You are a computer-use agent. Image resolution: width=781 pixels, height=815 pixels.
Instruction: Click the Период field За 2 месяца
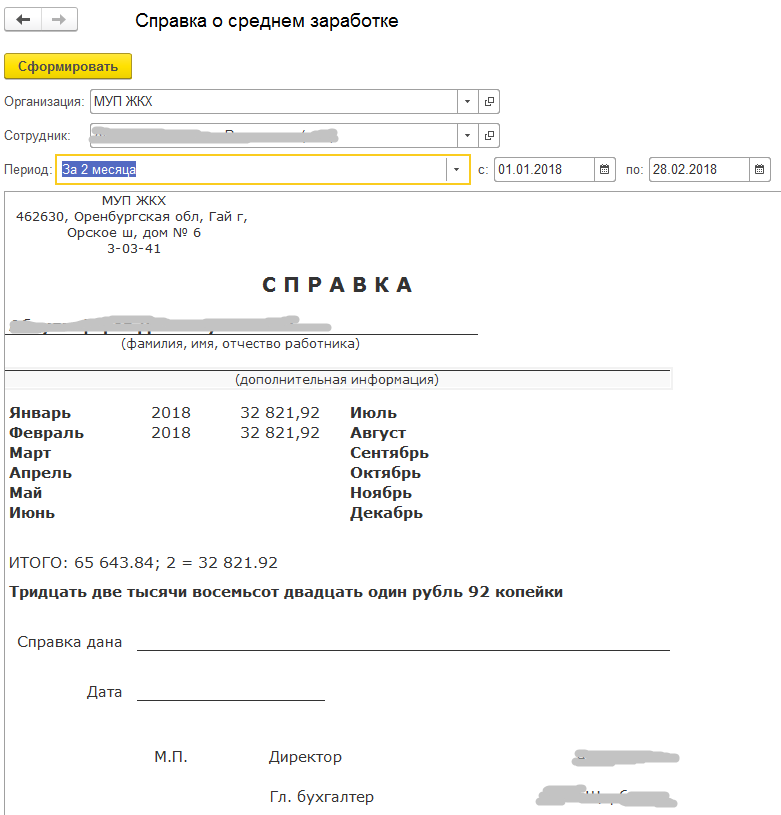coord(251,169)
